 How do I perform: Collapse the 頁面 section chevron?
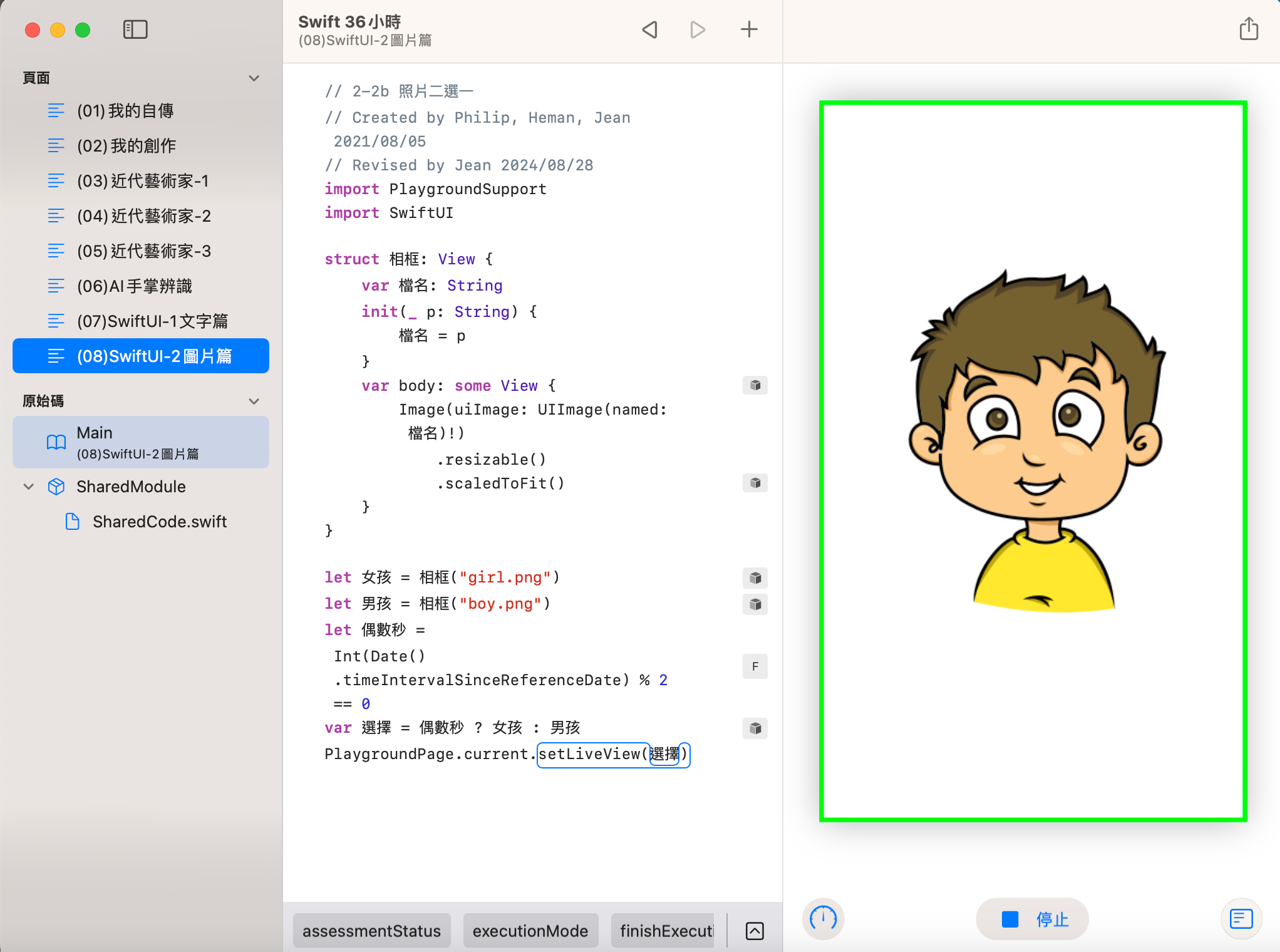coord(254,78)
